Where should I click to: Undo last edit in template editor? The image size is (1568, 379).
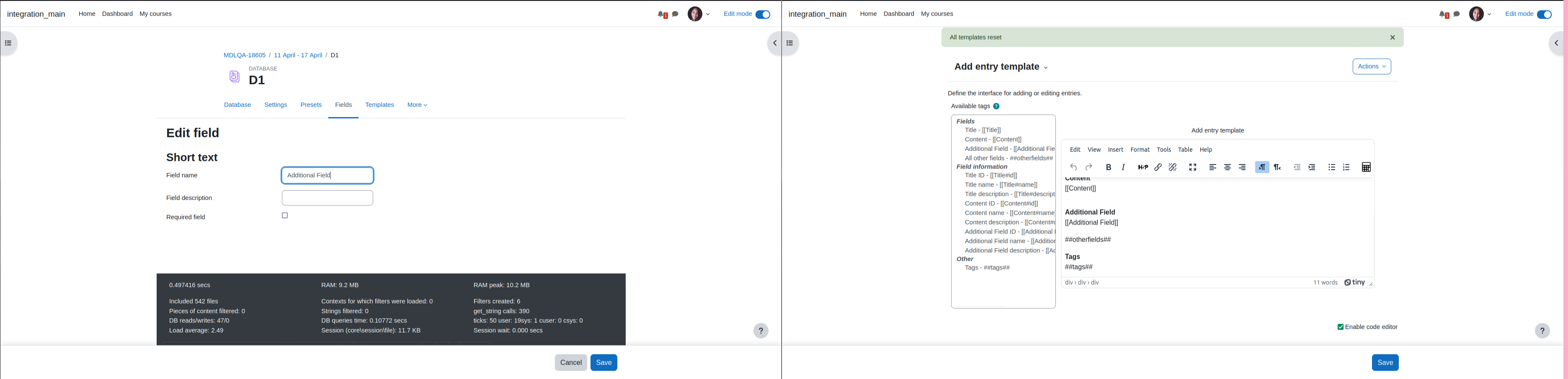(x=1074, y=167)
